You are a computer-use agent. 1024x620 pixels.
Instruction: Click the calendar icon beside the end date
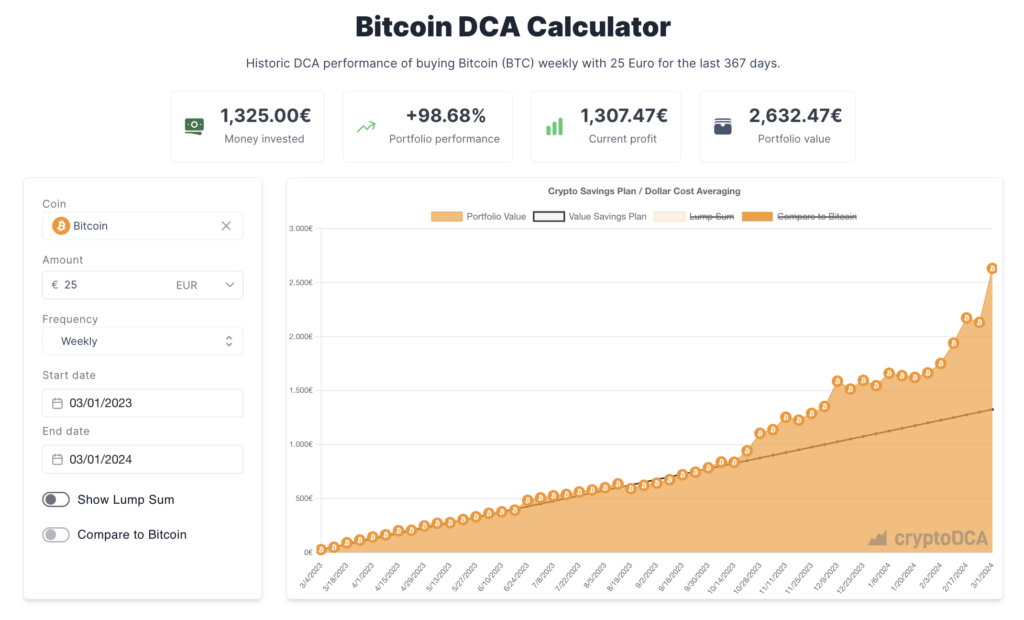pos(59,459)
